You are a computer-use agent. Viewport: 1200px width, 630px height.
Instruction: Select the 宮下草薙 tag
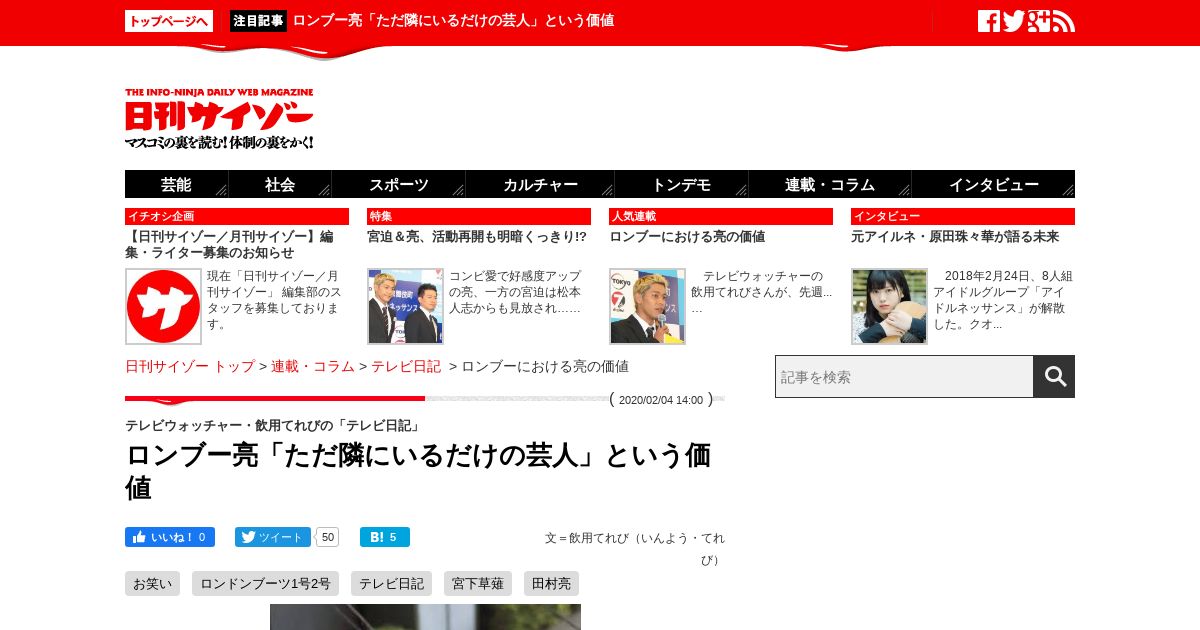(x=478, y=584)
